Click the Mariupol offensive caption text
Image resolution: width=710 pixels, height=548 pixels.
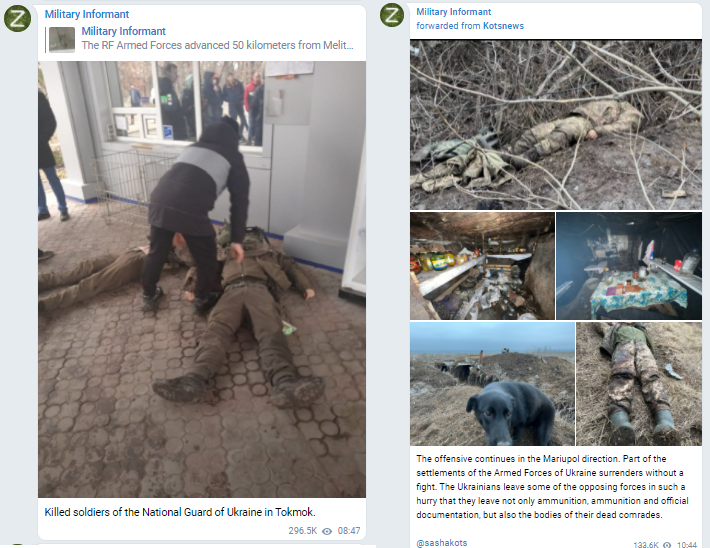tap(552, 487)
